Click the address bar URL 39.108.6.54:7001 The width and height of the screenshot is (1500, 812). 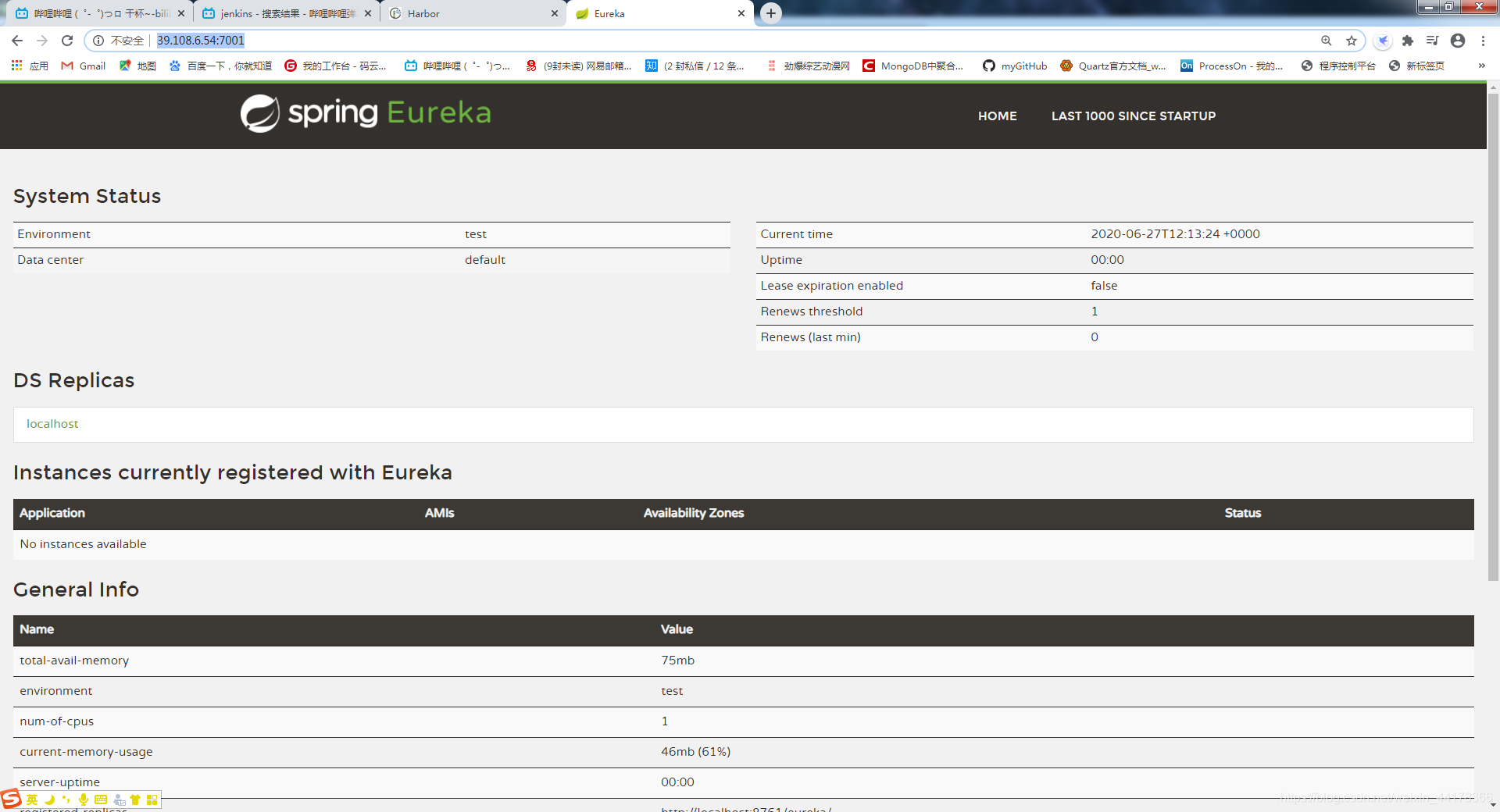coord(201,41)
